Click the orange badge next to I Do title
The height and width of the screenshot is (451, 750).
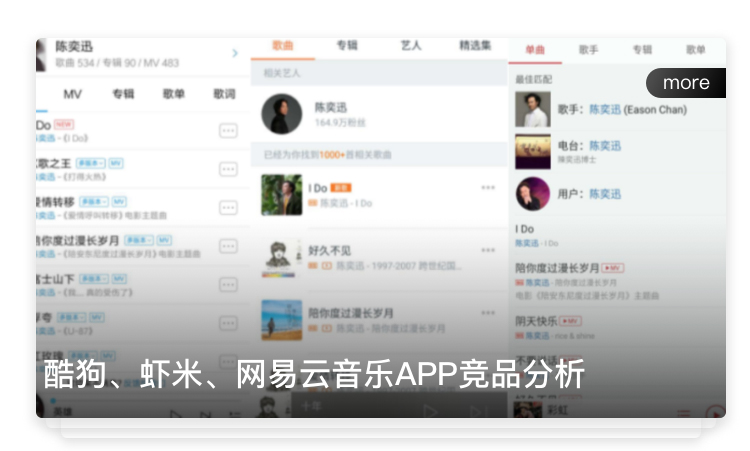click(341, 188)
